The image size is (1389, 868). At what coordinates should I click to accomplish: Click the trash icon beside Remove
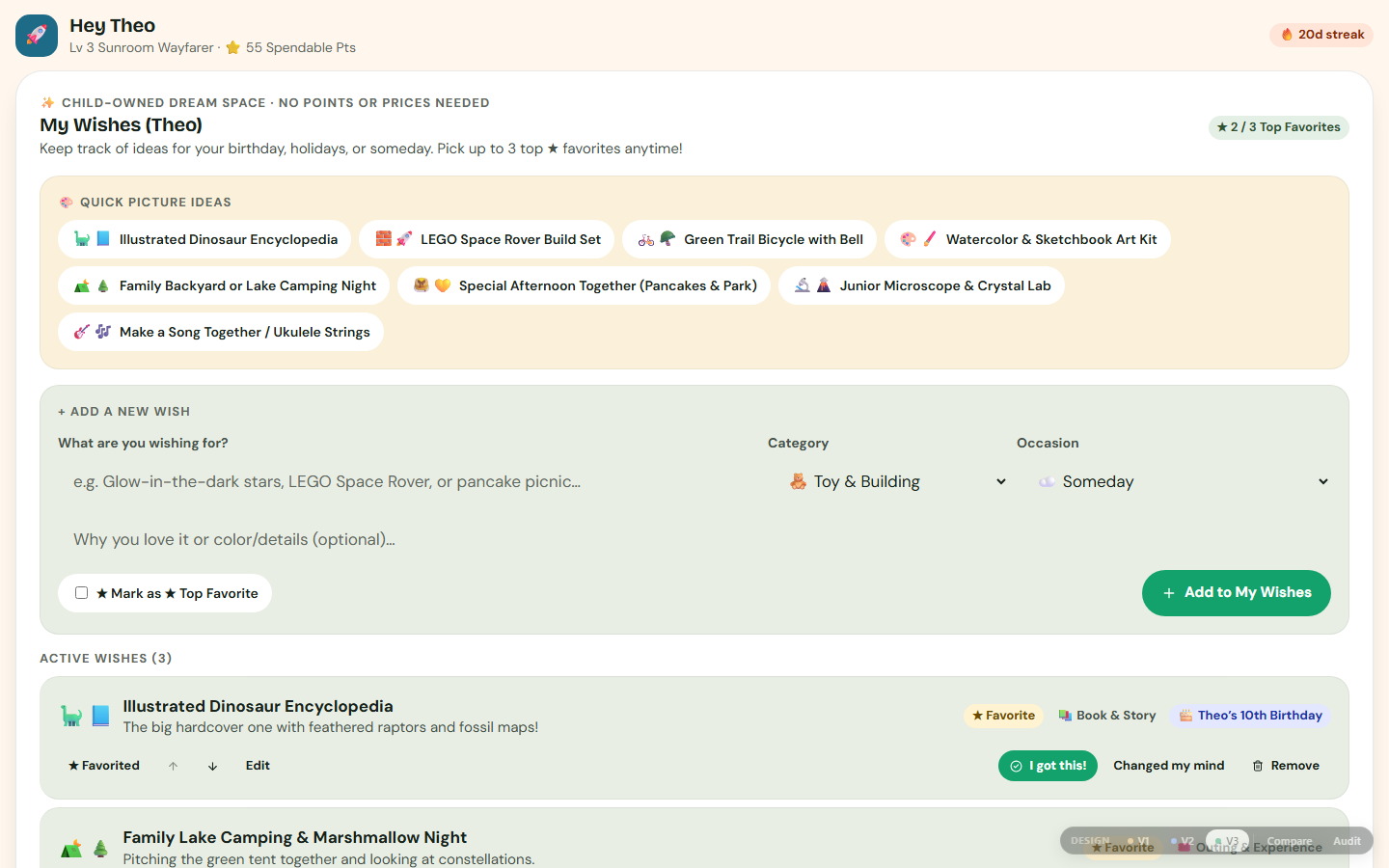[x=1258, y=766]
